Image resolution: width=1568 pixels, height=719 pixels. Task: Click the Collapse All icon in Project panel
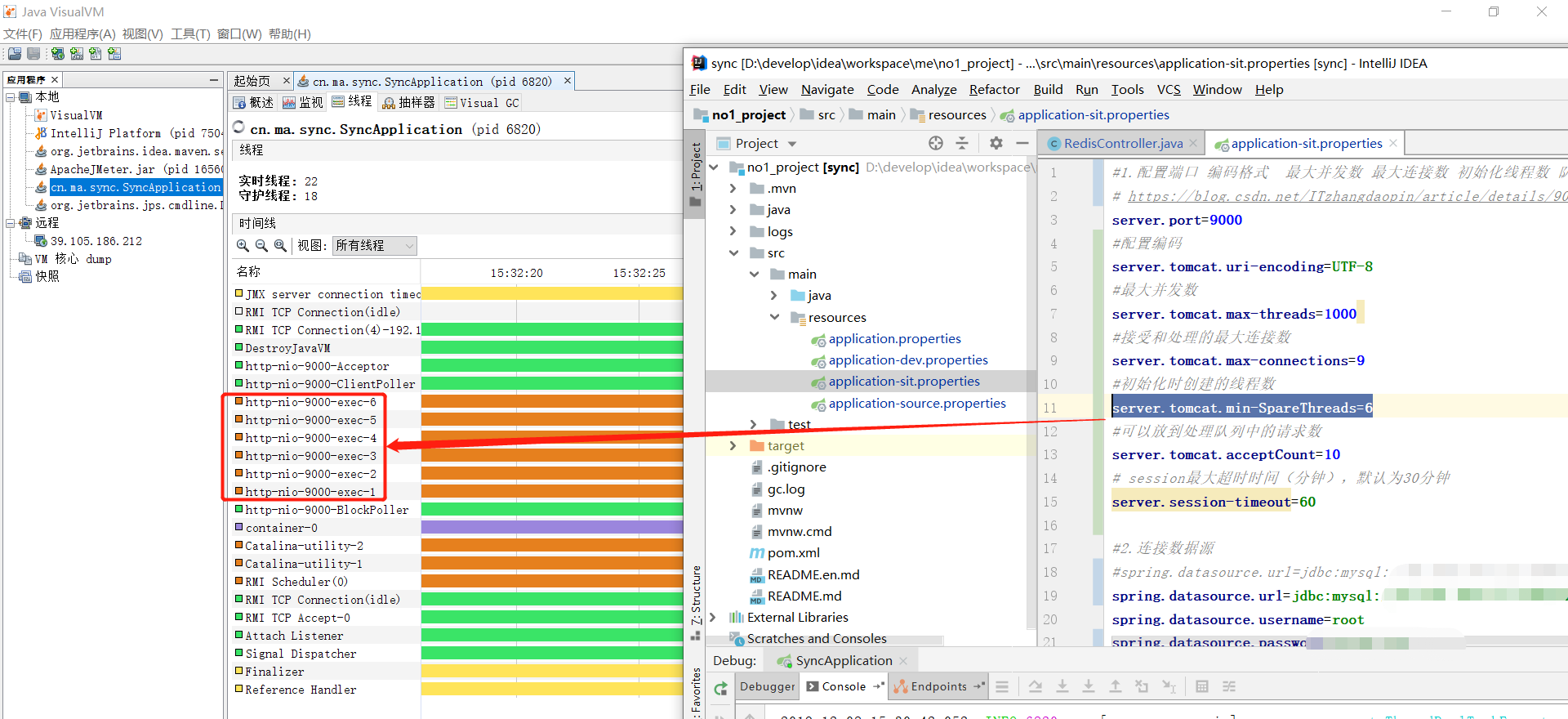point(962,144)
